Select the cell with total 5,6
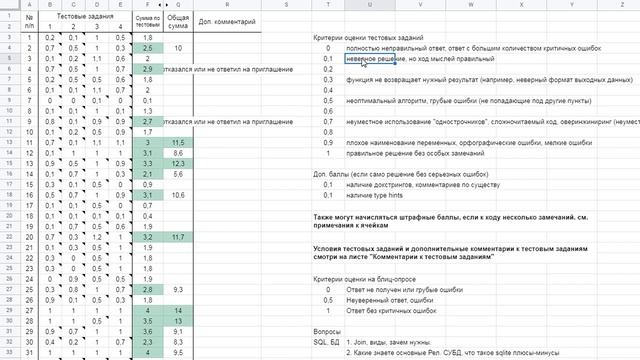Viewport: 640px width, 360px height. 178,174
